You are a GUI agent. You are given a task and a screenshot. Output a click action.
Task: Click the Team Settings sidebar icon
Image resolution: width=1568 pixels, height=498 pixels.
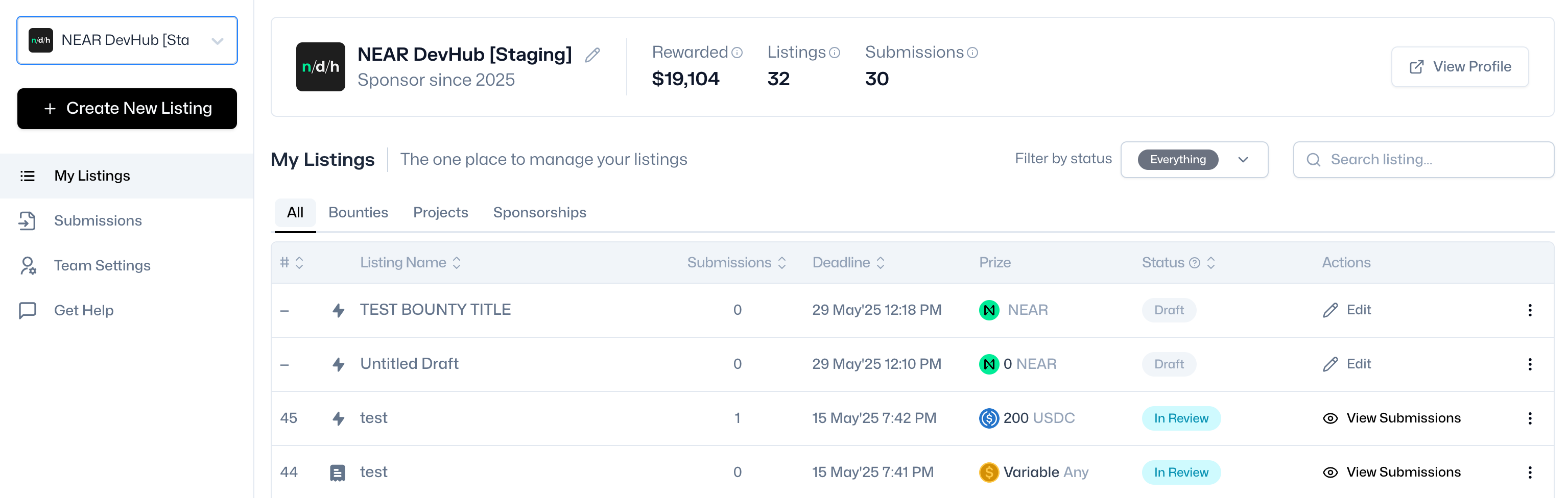[x=28, y=266]
